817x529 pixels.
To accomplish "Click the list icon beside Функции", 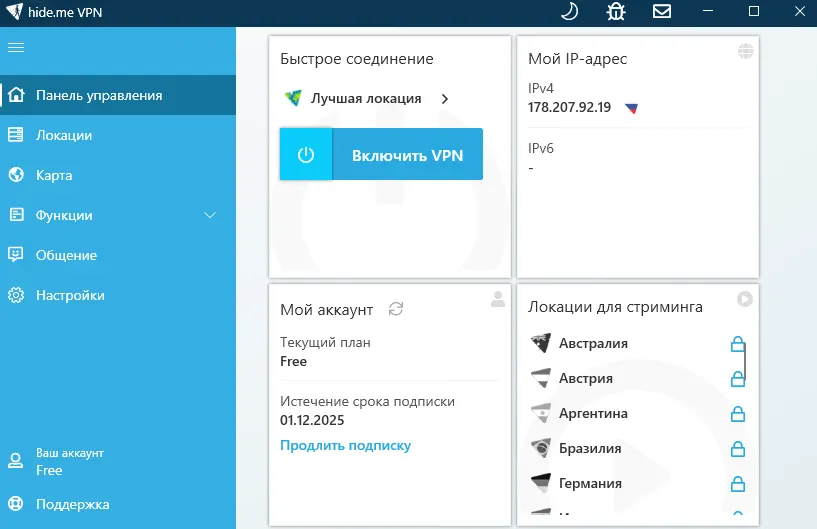I will (x=16, y=214).
